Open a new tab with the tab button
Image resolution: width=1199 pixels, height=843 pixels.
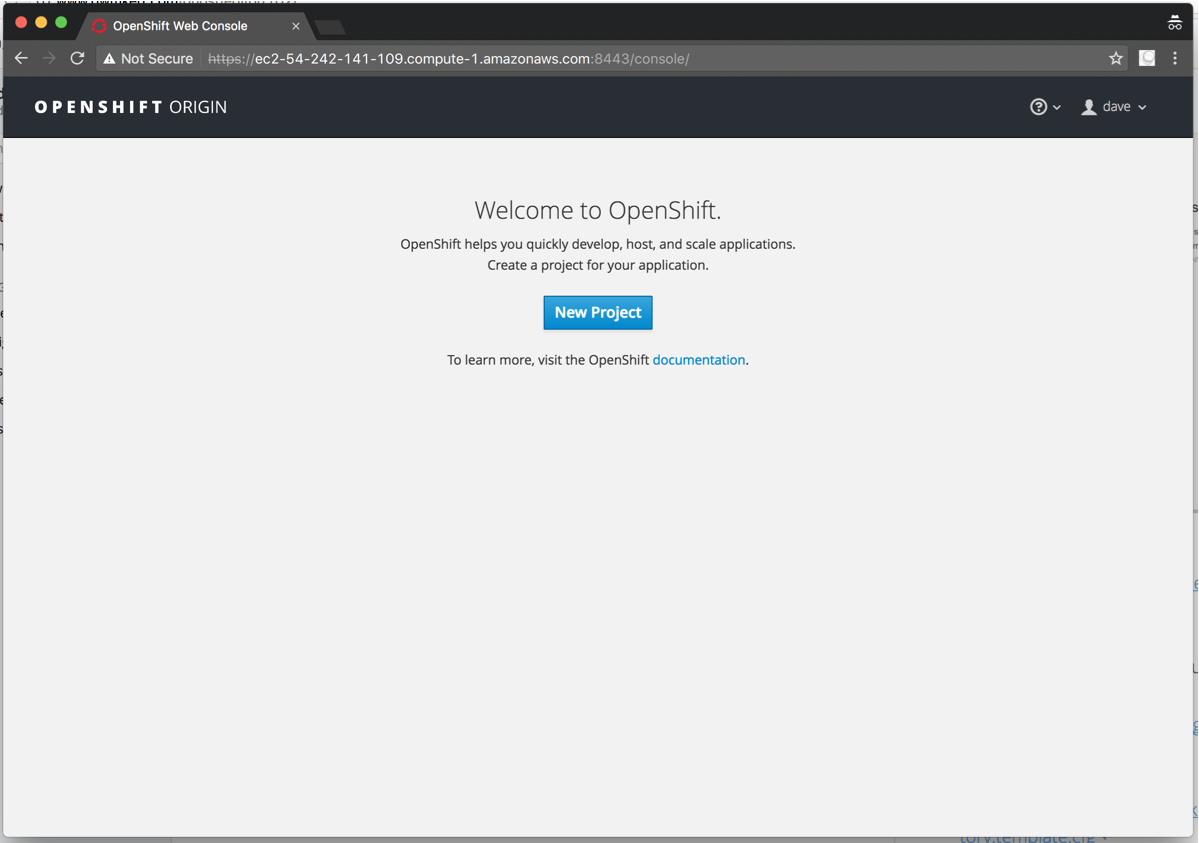point(330,28)
